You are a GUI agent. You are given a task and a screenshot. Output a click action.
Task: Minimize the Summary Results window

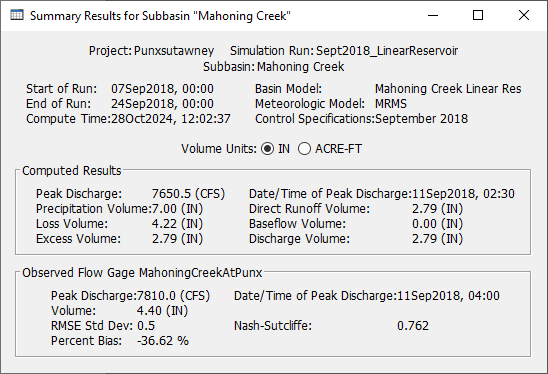(433, 15)
